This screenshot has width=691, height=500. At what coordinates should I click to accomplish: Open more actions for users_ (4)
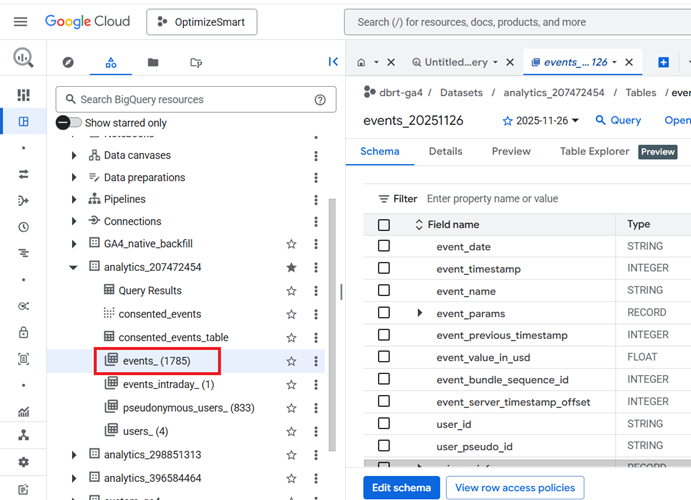pyautogui.click(x=316, y=431)
